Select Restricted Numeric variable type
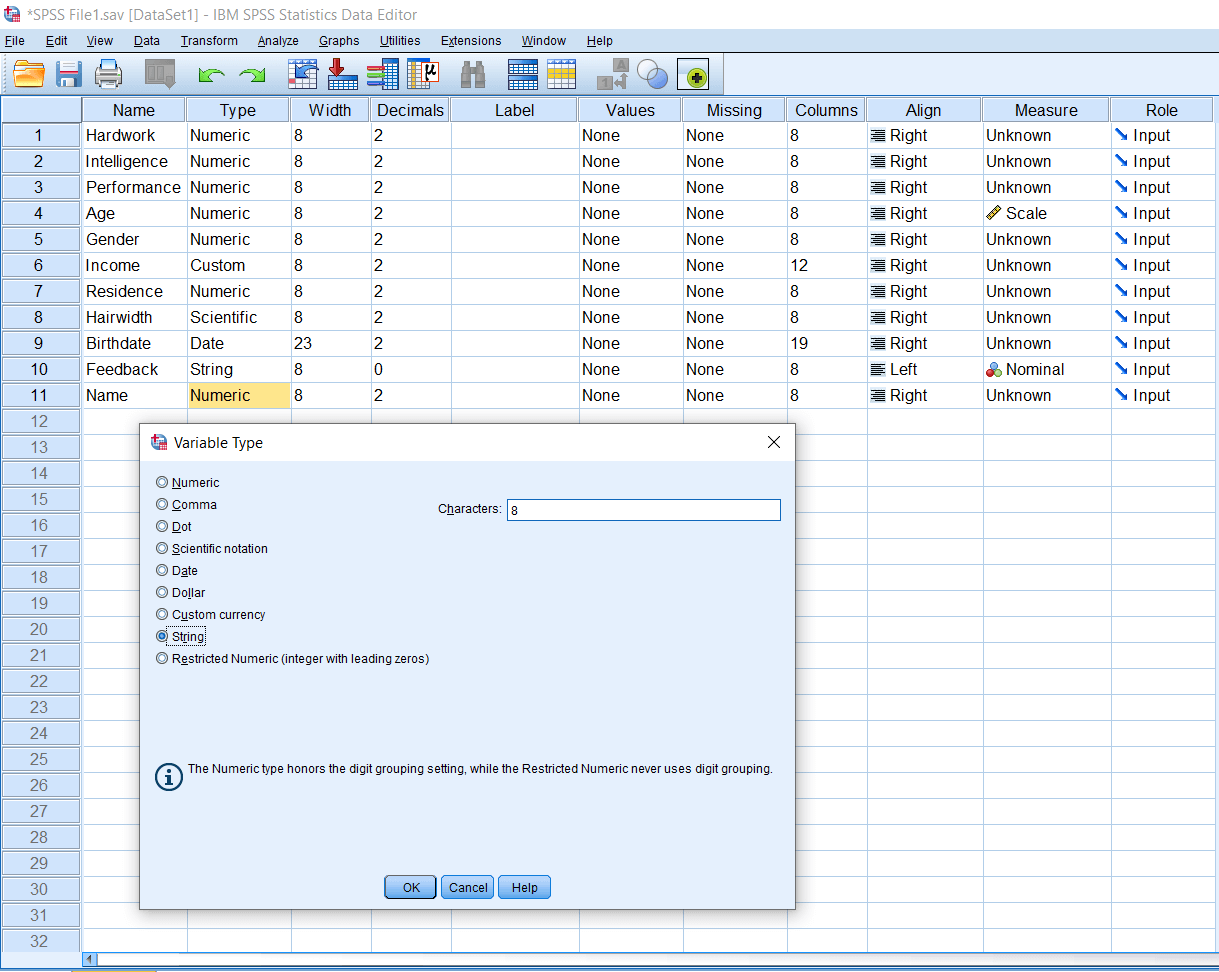Image resolution: width=1219 pixels, height=972 pixels. click(161, 658)
